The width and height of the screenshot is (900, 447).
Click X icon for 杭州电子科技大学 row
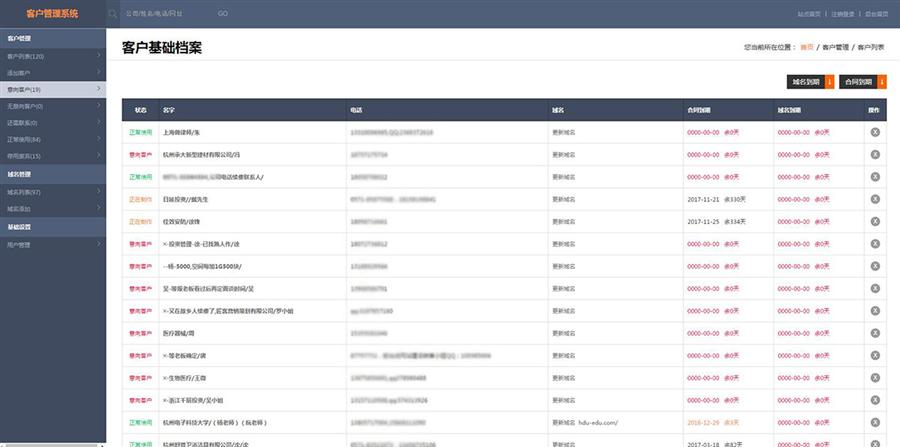pos(874,422)
